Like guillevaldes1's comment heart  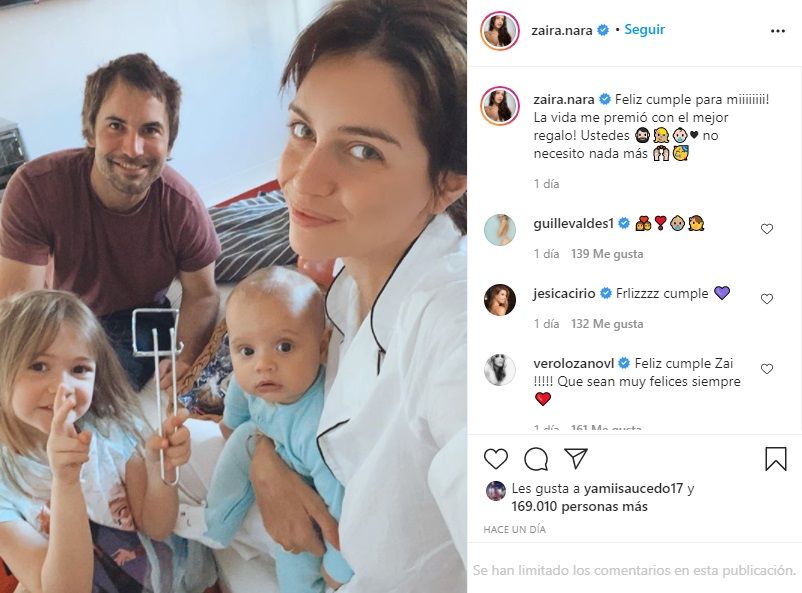[x=767, y=229]
